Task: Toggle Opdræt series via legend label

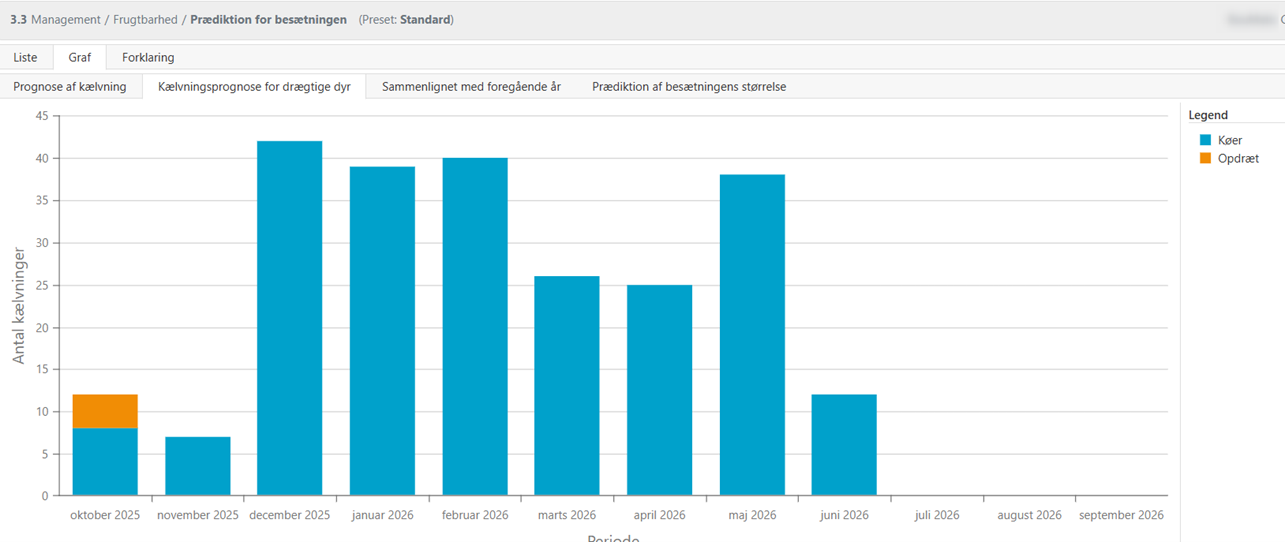Action: point(1238,158)
